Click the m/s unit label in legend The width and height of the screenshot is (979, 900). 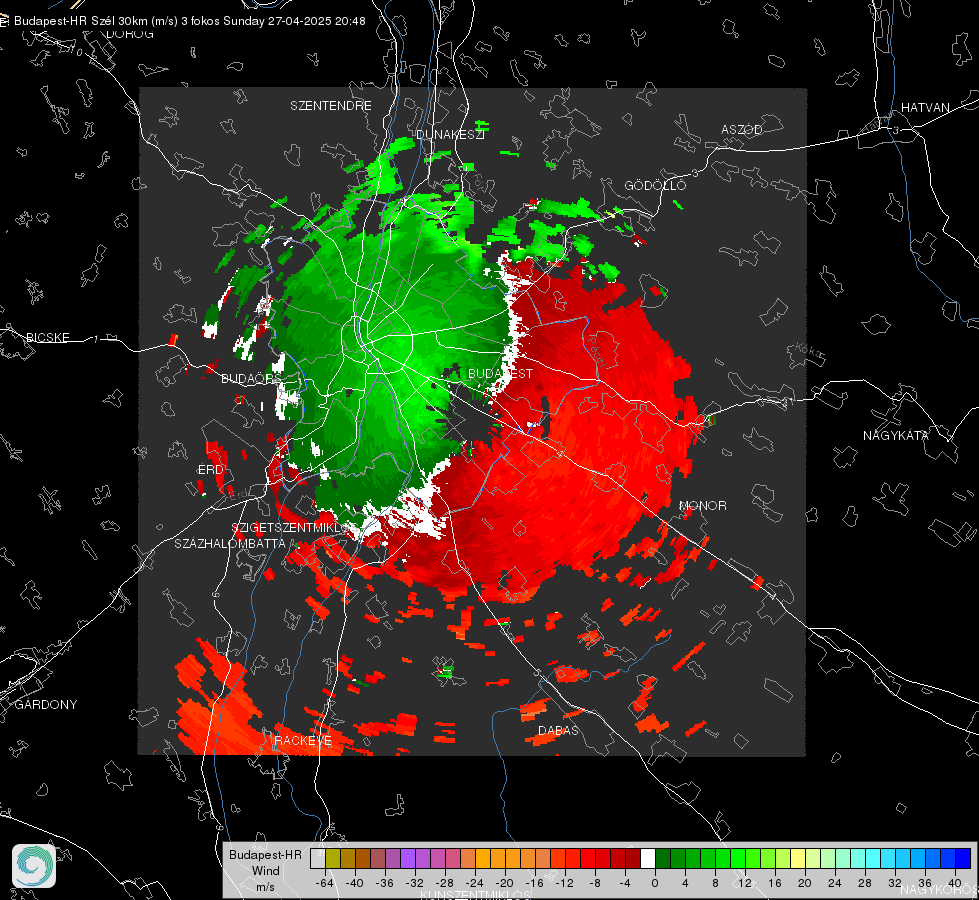coord(265,887)
